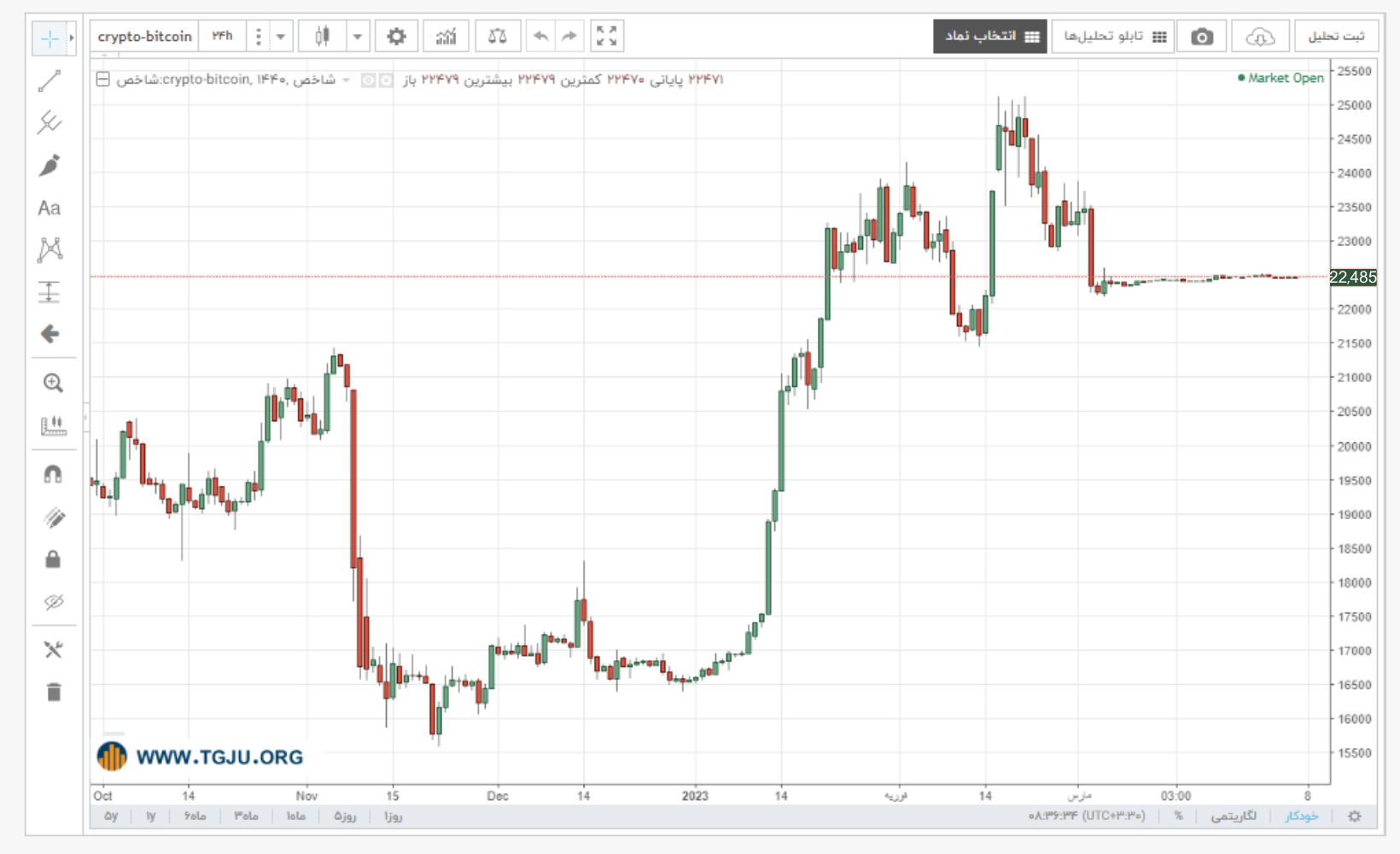Open candlestick chart style button

(x=322, y=37)
